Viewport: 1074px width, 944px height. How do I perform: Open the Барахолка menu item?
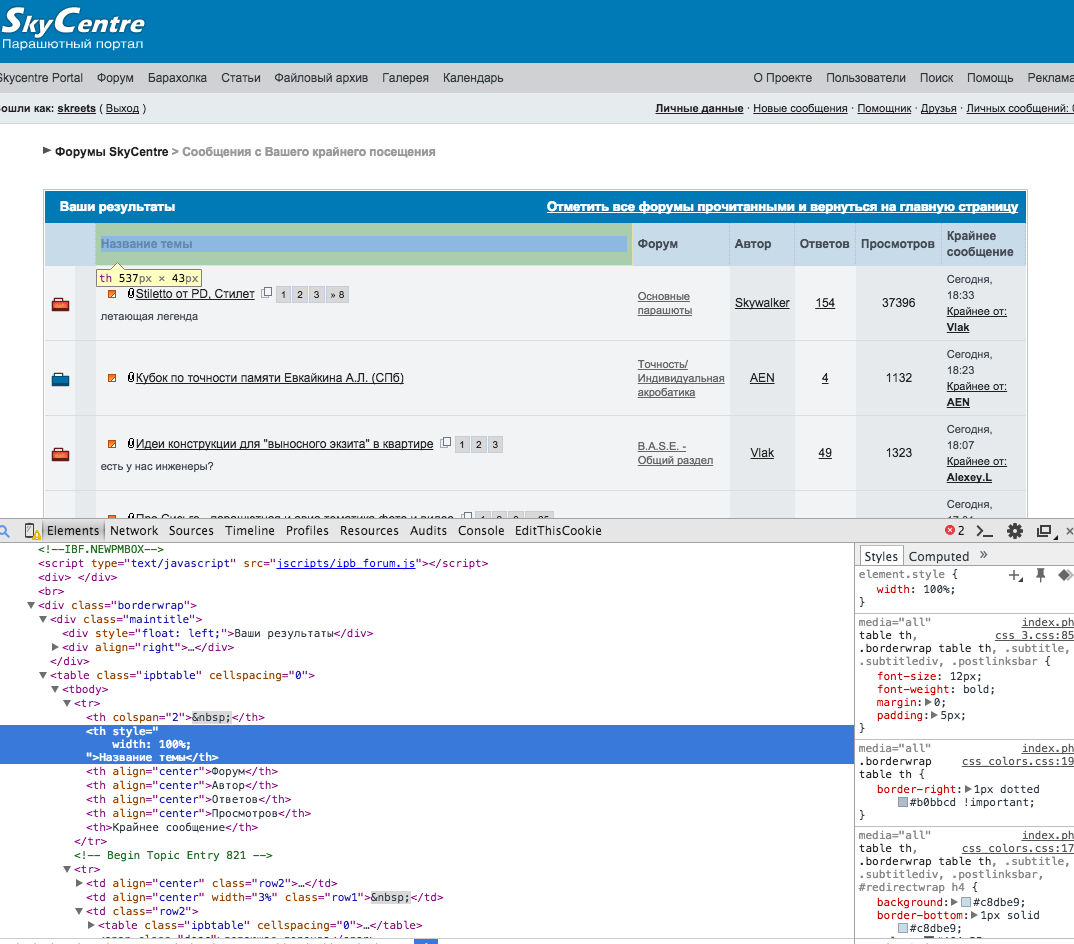click(177, 78)
